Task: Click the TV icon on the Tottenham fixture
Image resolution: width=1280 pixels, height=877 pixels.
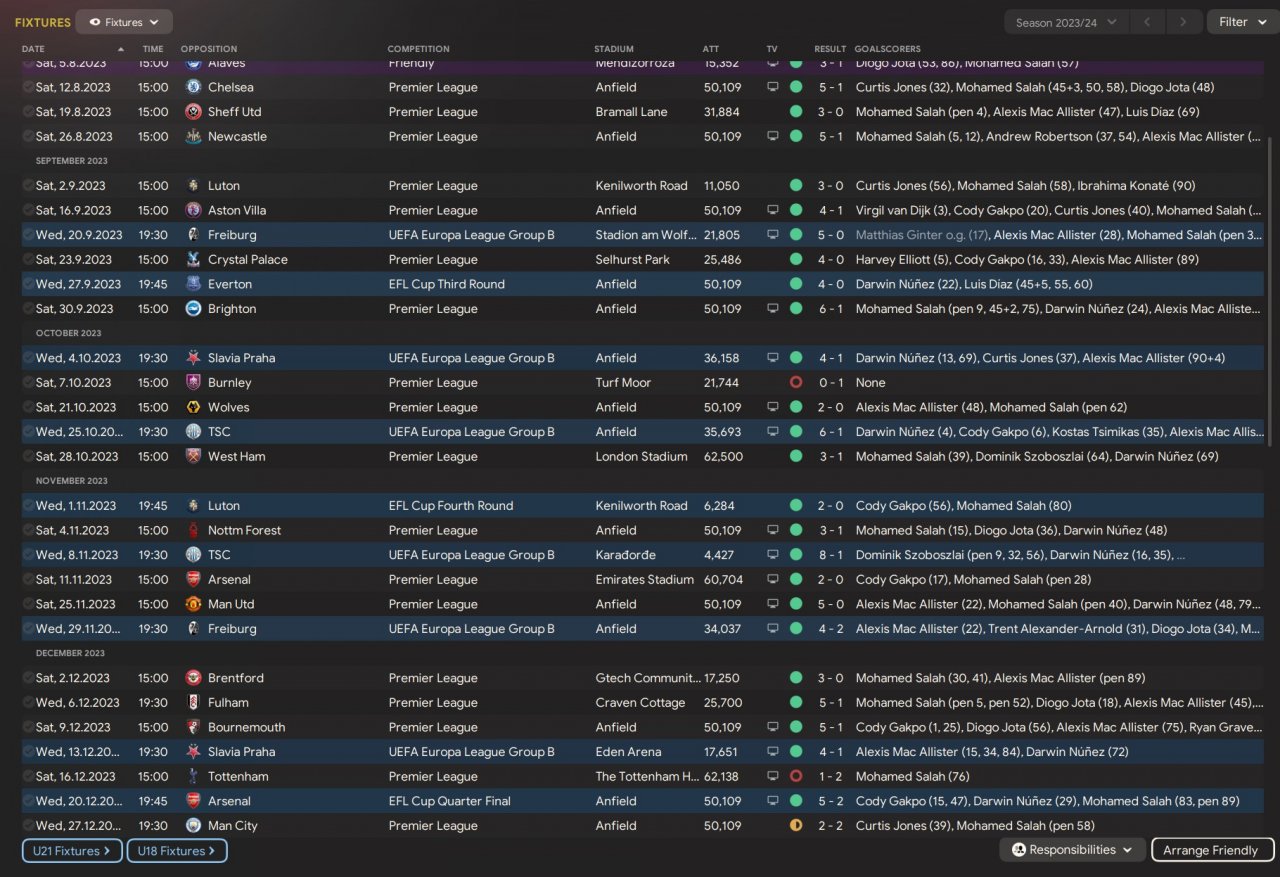Action: pos(772,776)
